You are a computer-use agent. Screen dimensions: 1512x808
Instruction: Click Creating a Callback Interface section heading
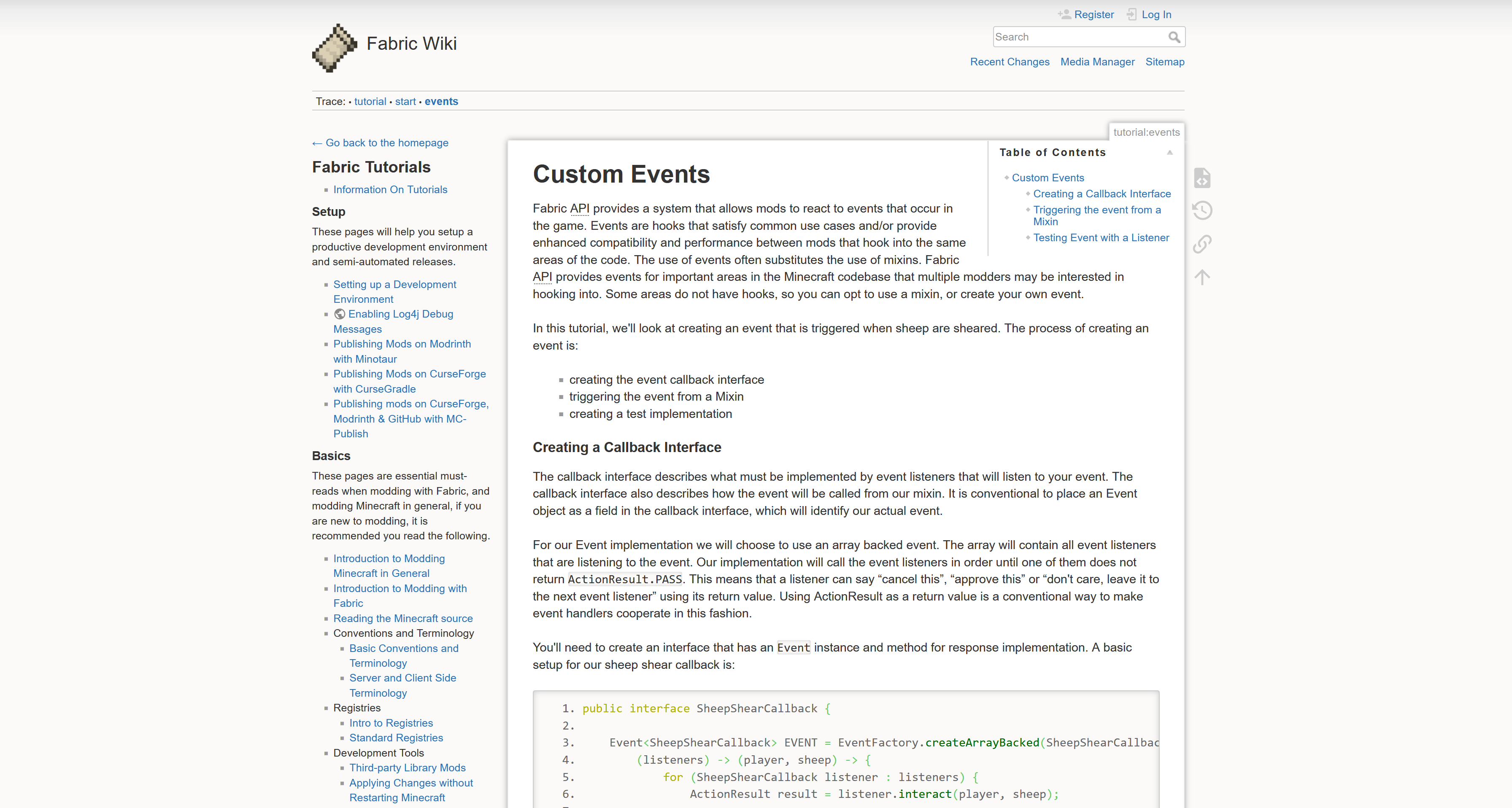(627, 447)
